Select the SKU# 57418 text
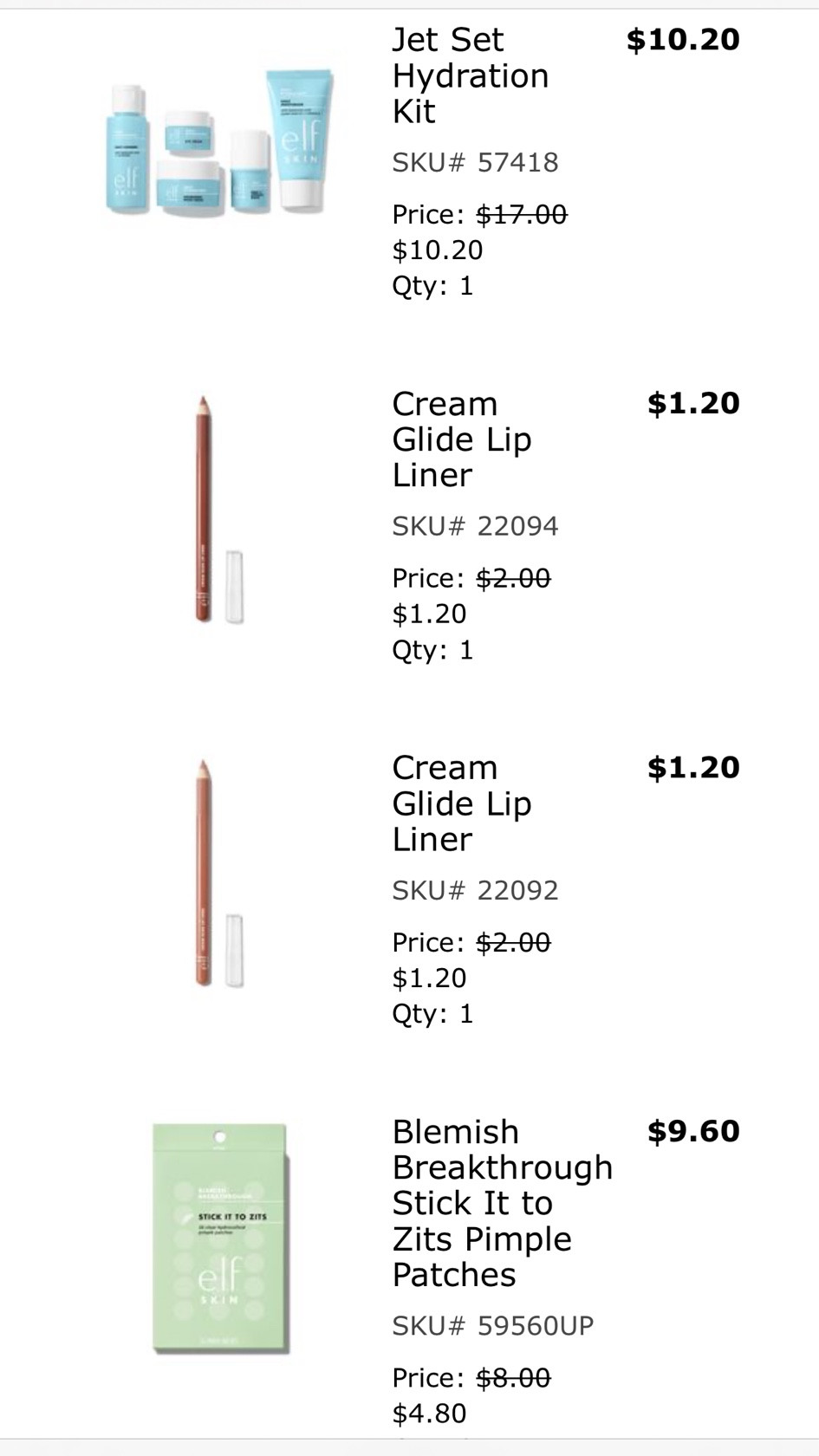The image size is (819, 1456). point(475,162)
